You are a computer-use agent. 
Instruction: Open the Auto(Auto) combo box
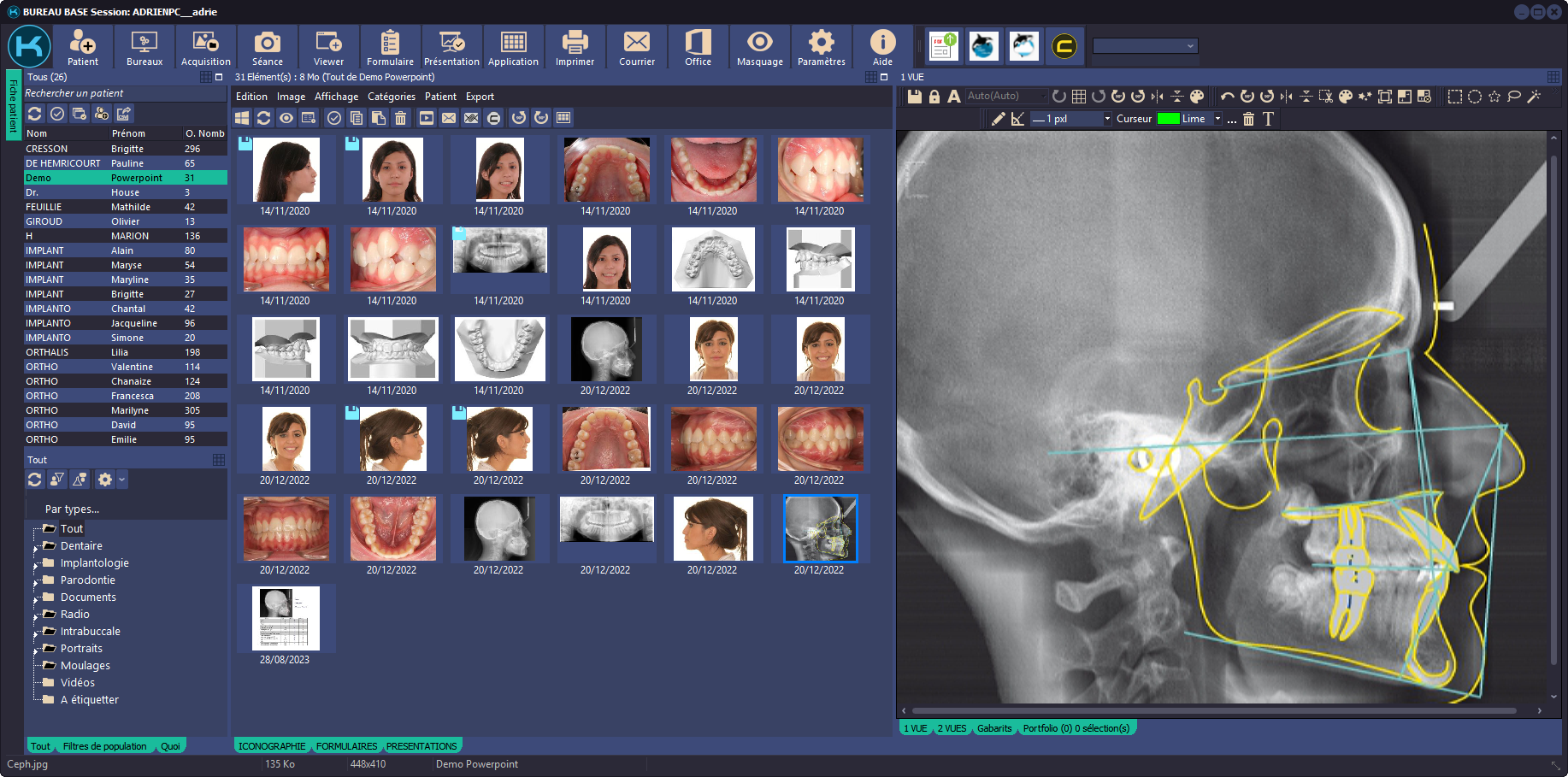1006,97
